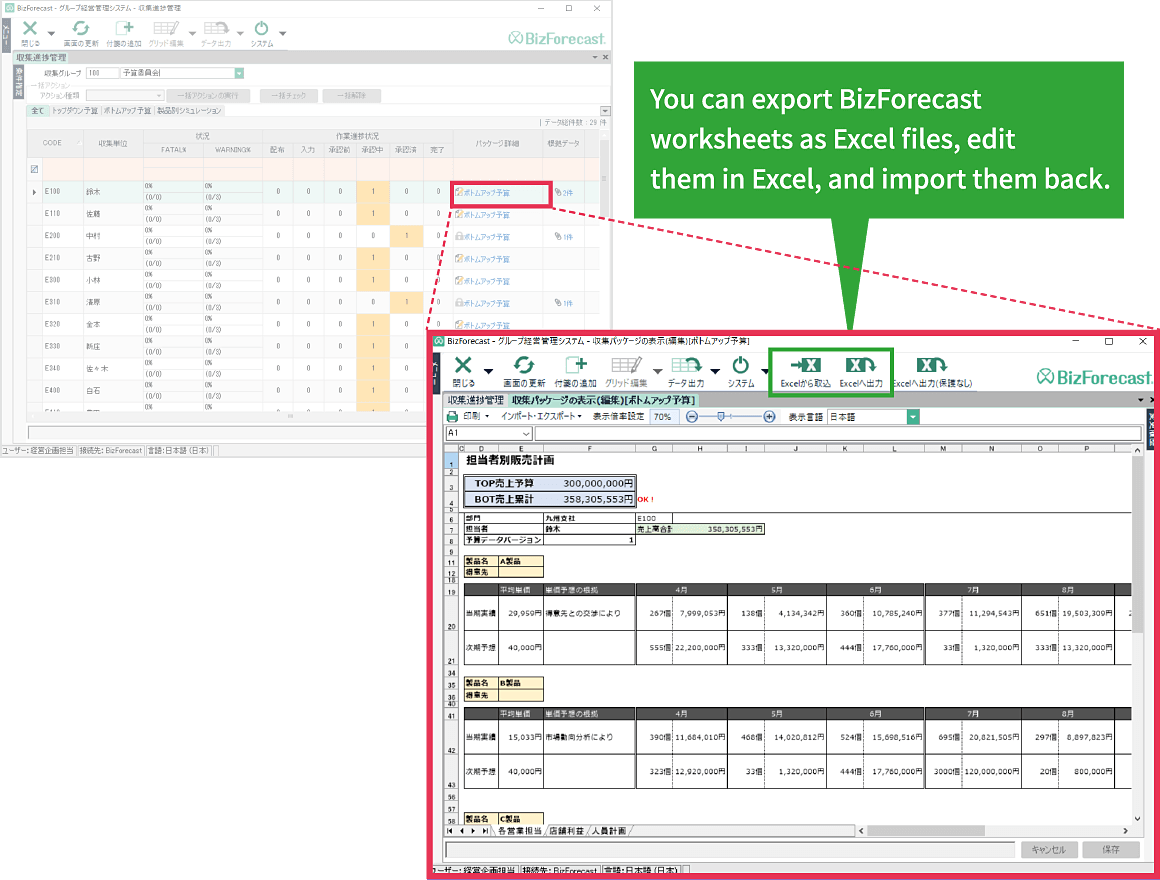The height and width of the screenshot is (880, 1160).
Task: Select the 収集パッケージの表示(編集) tab
Action: (x=603, y=400)
